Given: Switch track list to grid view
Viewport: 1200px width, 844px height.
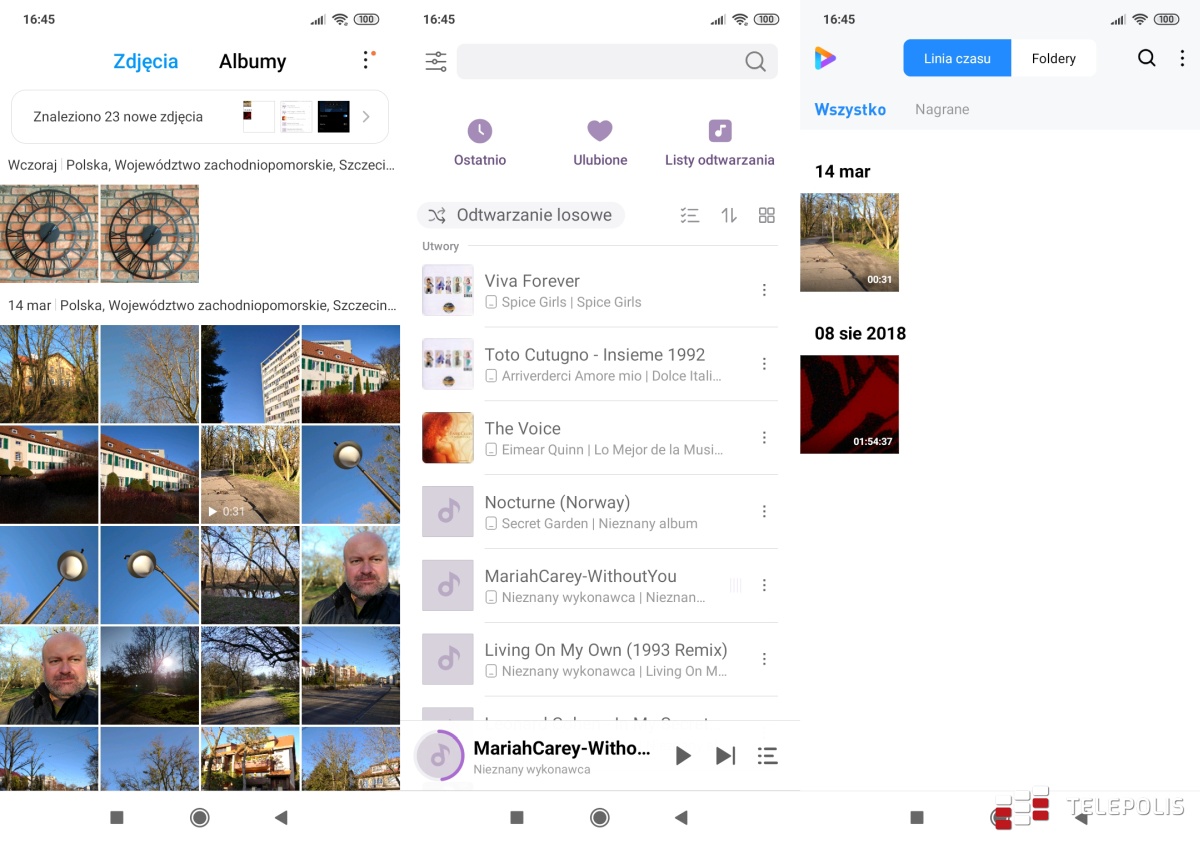Looking at the screenshot, I should pyautogui.click(x=767, y=215).
